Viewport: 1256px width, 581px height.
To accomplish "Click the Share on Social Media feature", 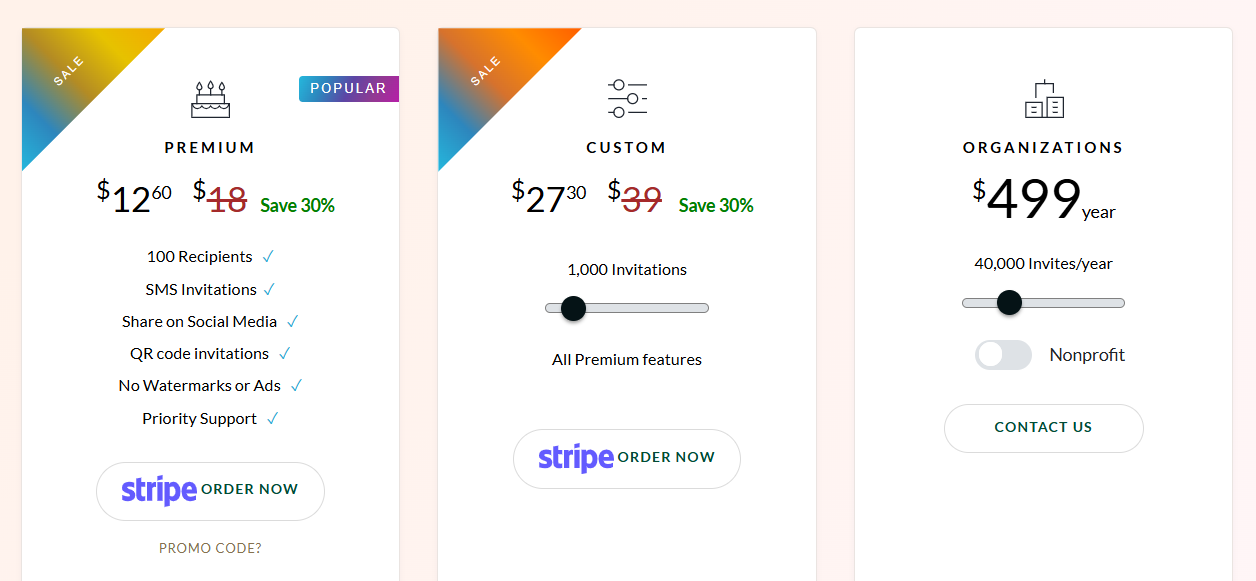I will 200,322.
